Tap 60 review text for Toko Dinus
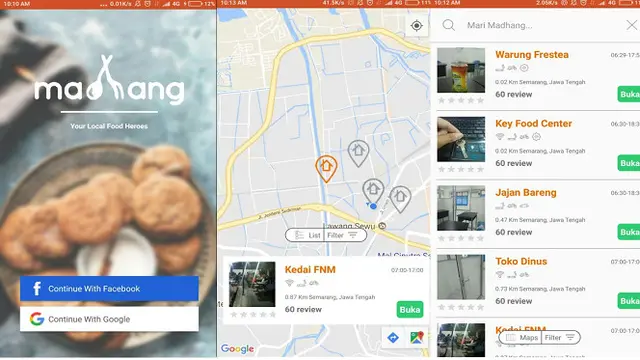 [513, 301]
